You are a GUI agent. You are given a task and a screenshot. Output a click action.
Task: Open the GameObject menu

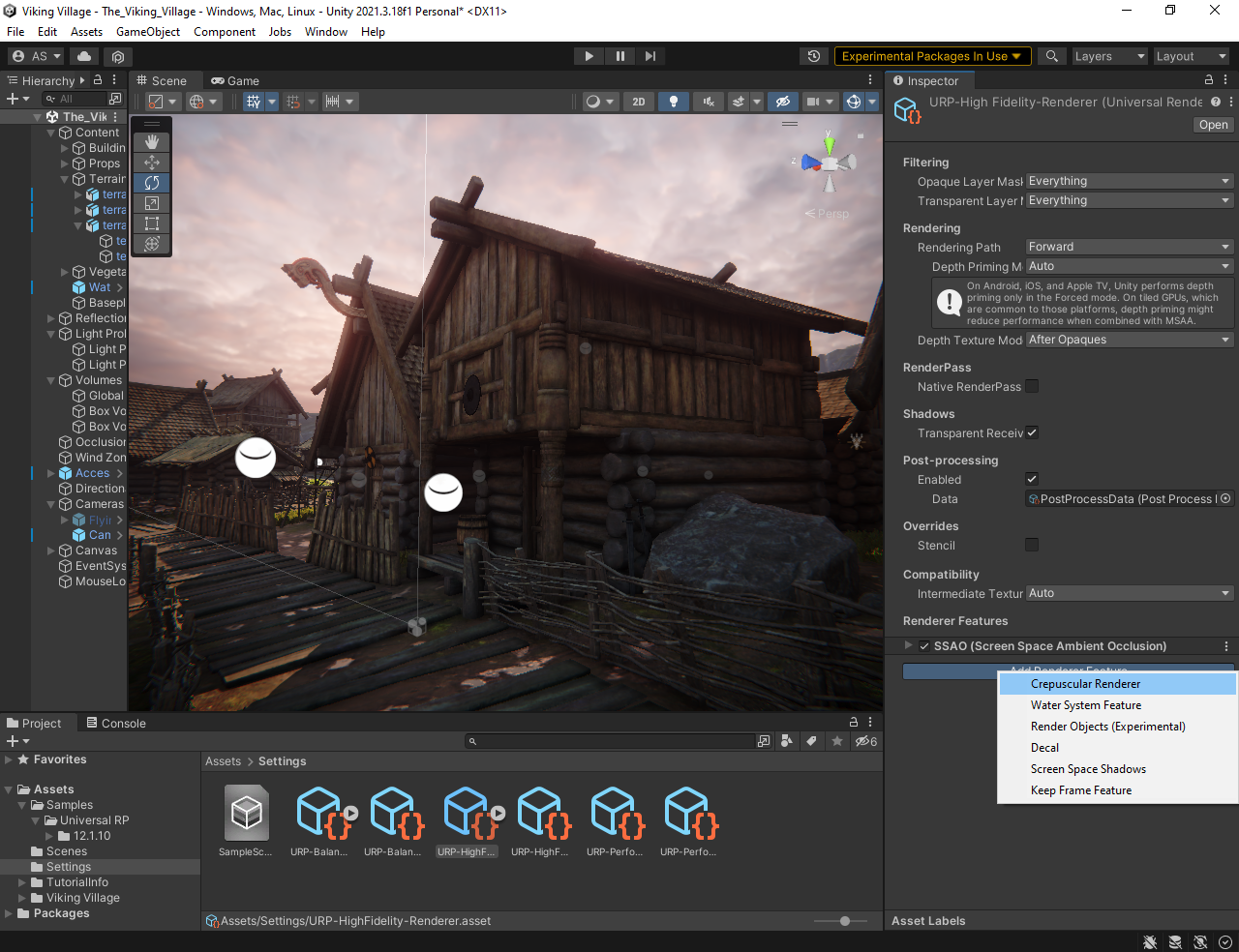point(146,31)
